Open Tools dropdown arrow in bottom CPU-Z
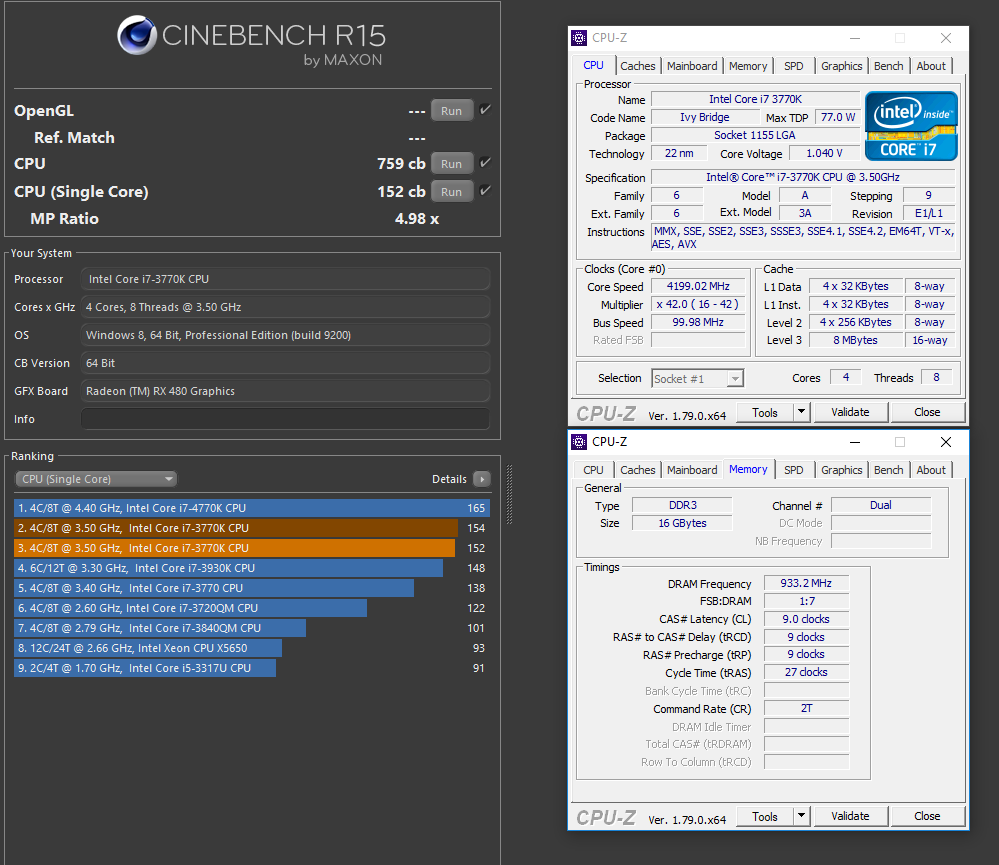The image size is (999, 865). click(801, 816)
